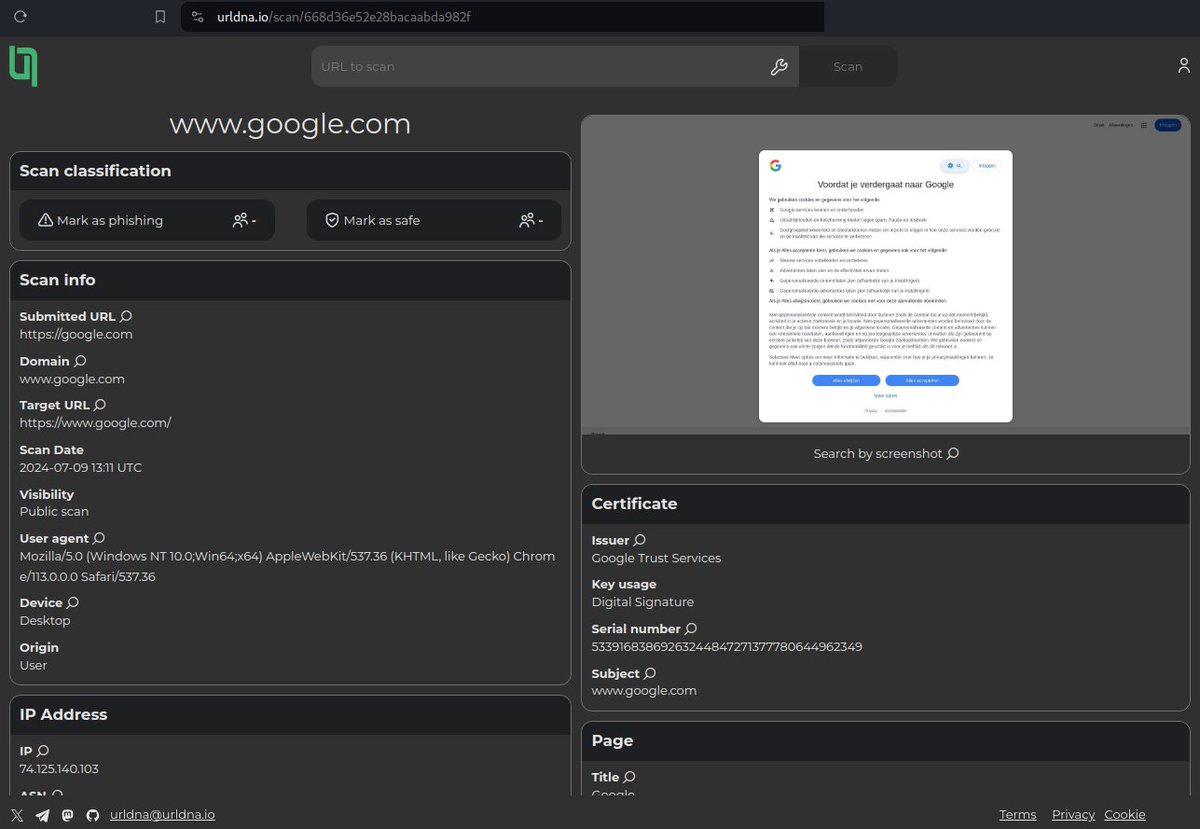Click the Scan button
Screen dimensions: 1200x829
click(848, 67)
